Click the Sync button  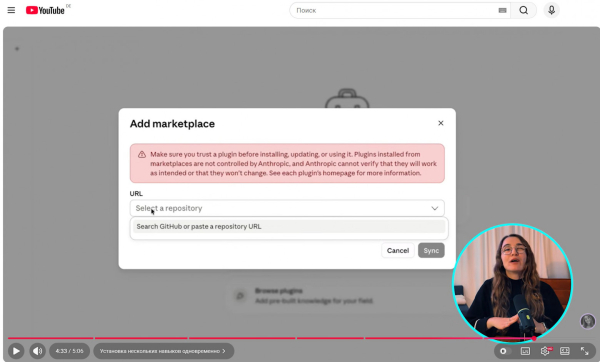pos(431,251)
